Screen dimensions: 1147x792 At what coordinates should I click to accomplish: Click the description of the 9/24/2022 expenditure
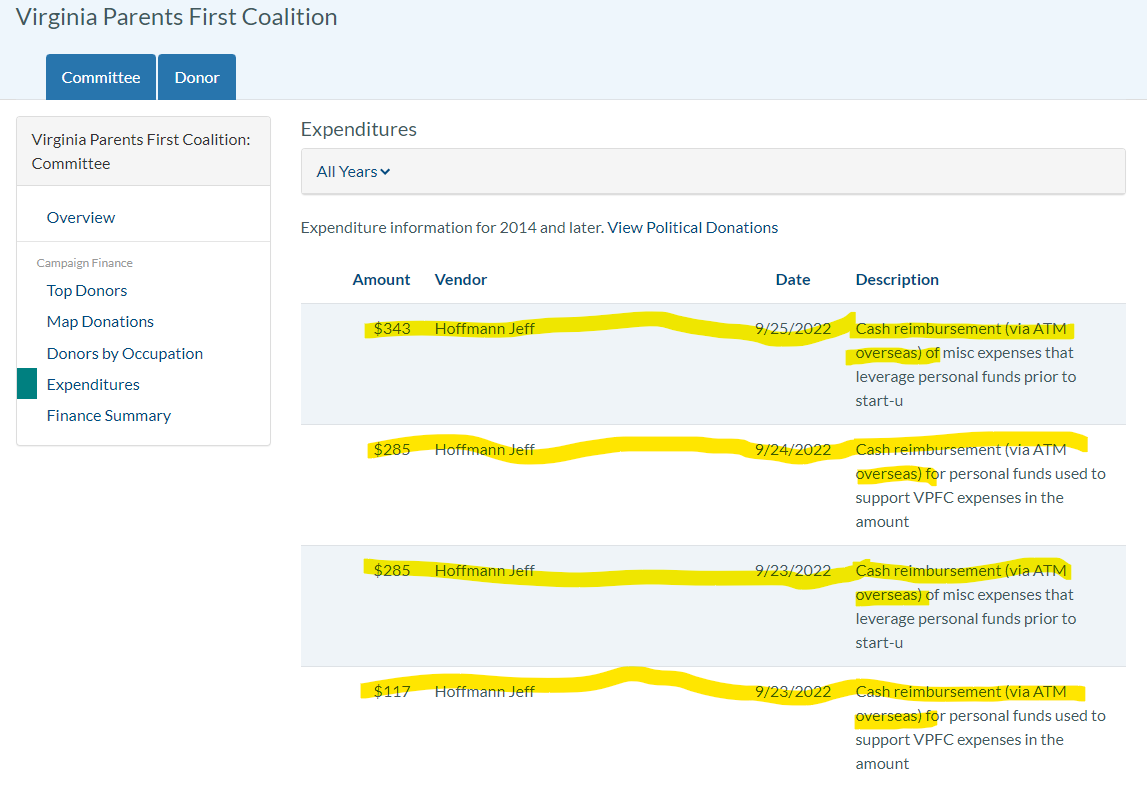(x=980, y=485)
